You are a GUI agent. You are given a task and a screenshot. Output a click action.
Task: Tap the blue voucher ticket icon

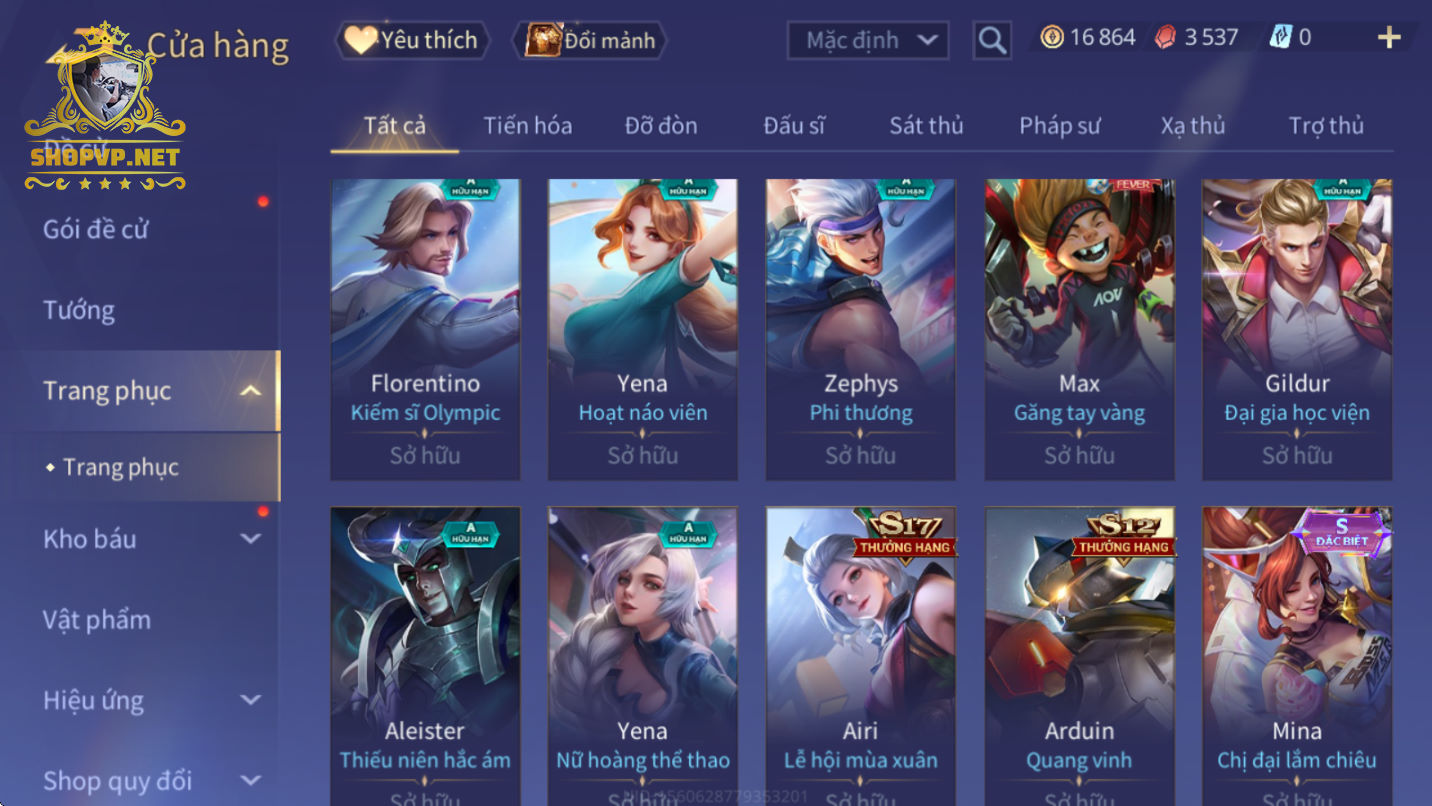1280,38
